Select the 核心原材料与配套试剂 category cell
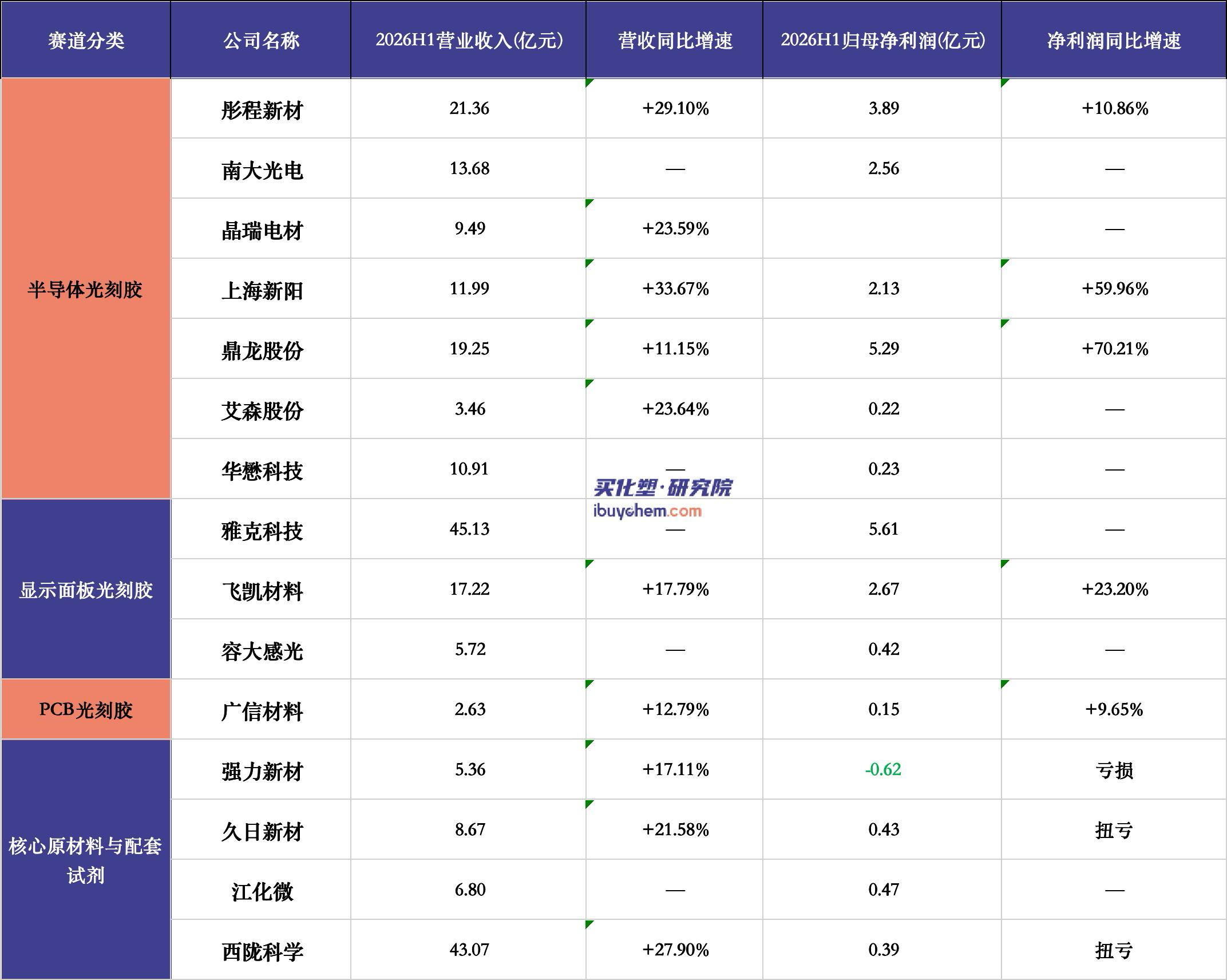This screenshot has width=1227, height=980. tap(86, 860)
